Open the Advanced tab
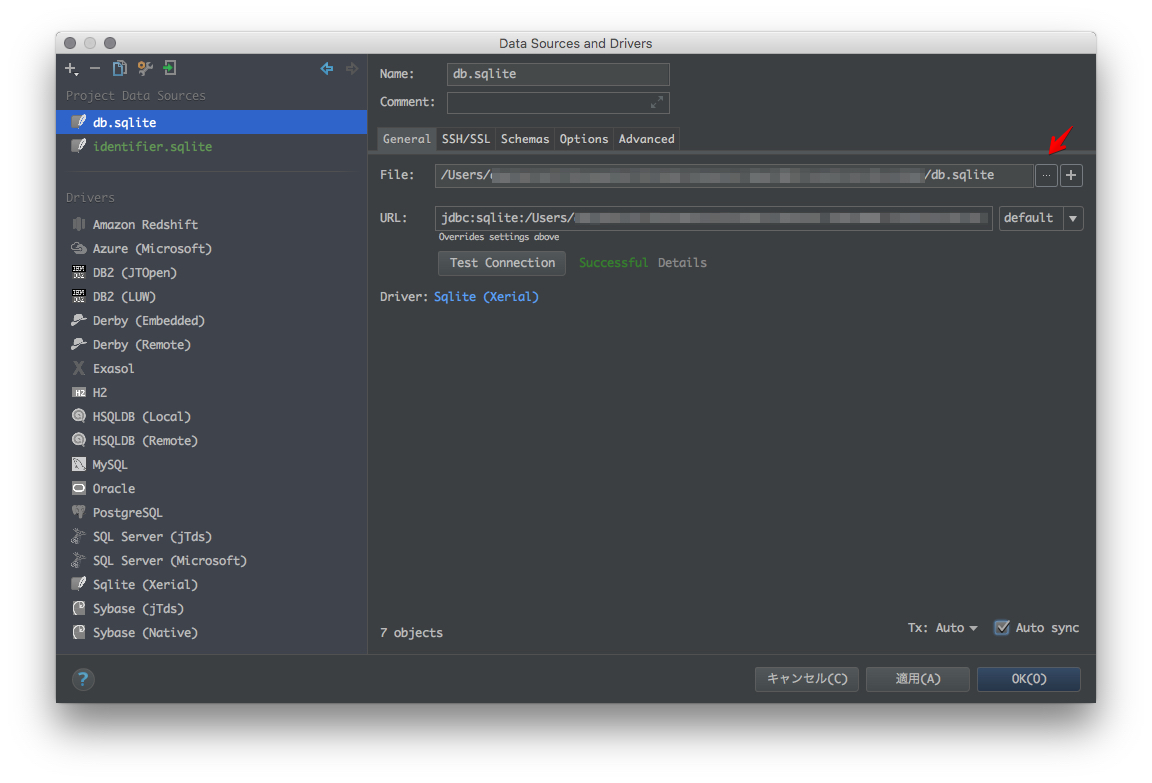1152x783 pixels. [x=647, y=139]
